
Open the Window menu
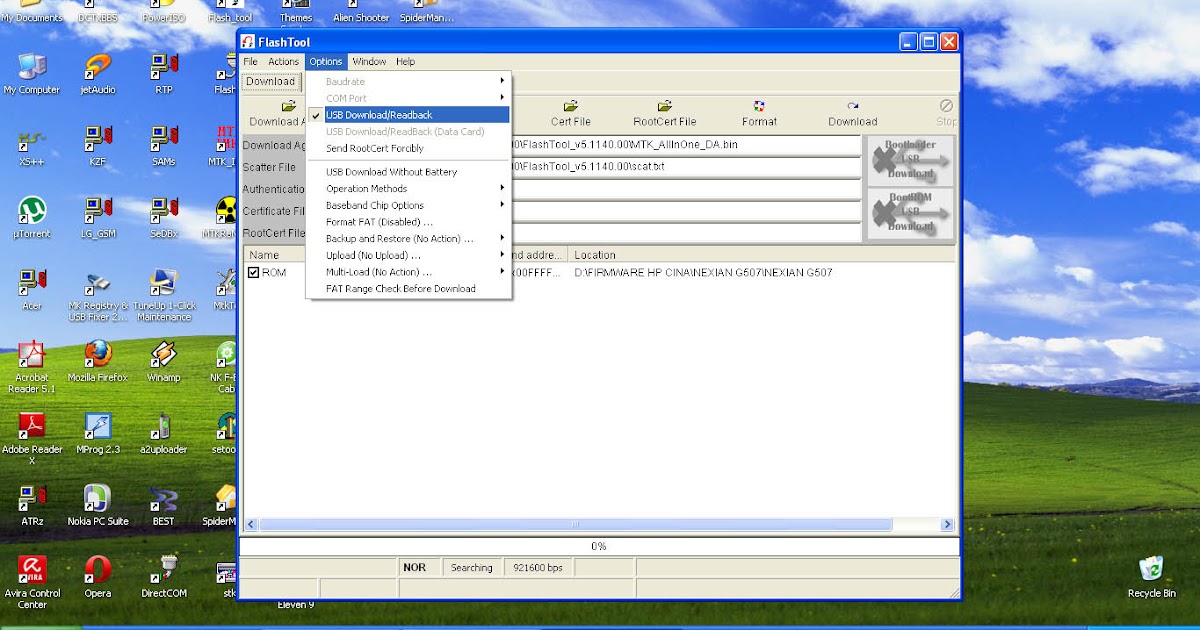pyautogui.click(x=369, y=61)
